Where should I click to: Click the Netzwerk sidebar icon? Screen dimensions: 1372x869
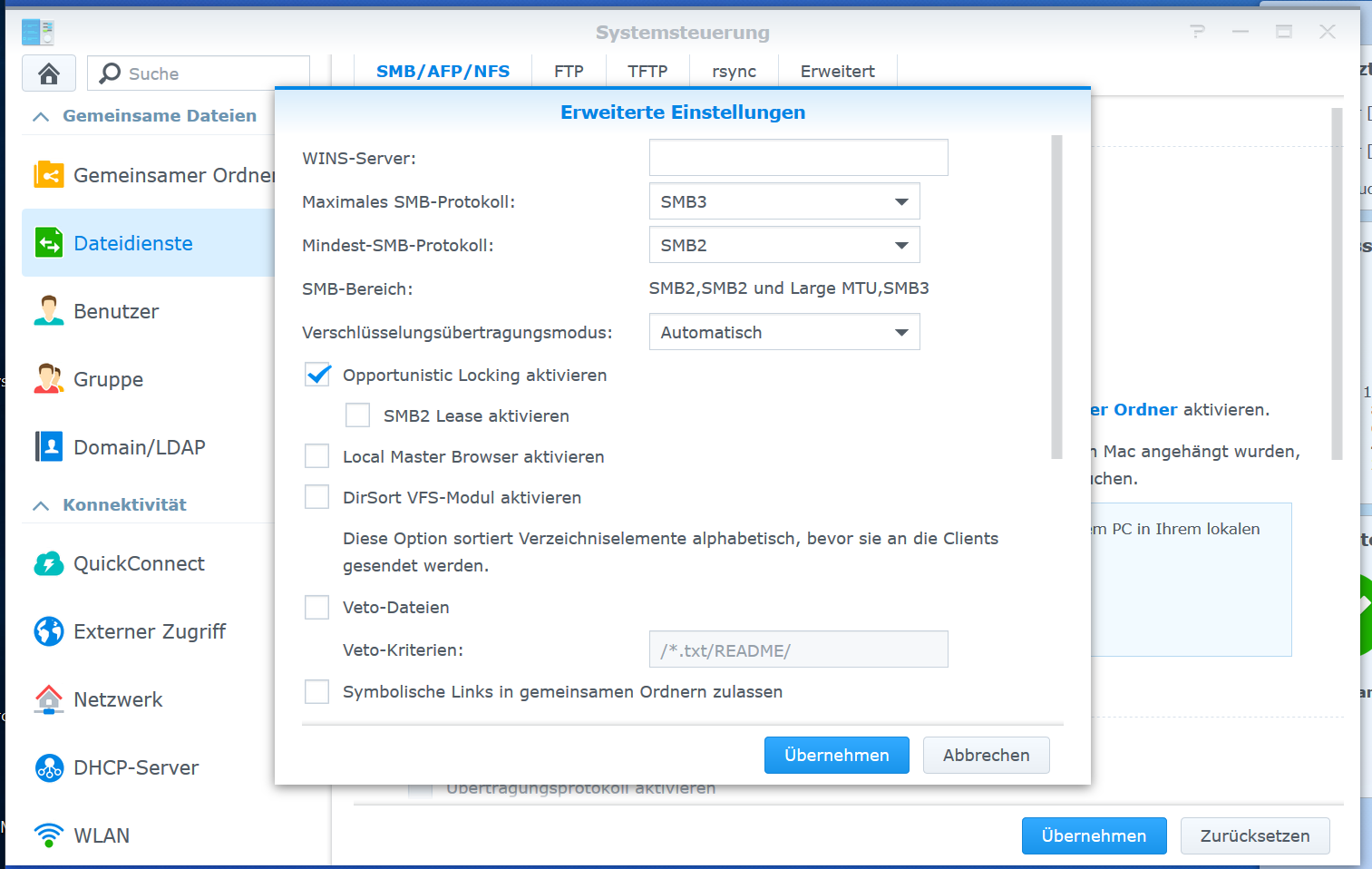point(48,699)
